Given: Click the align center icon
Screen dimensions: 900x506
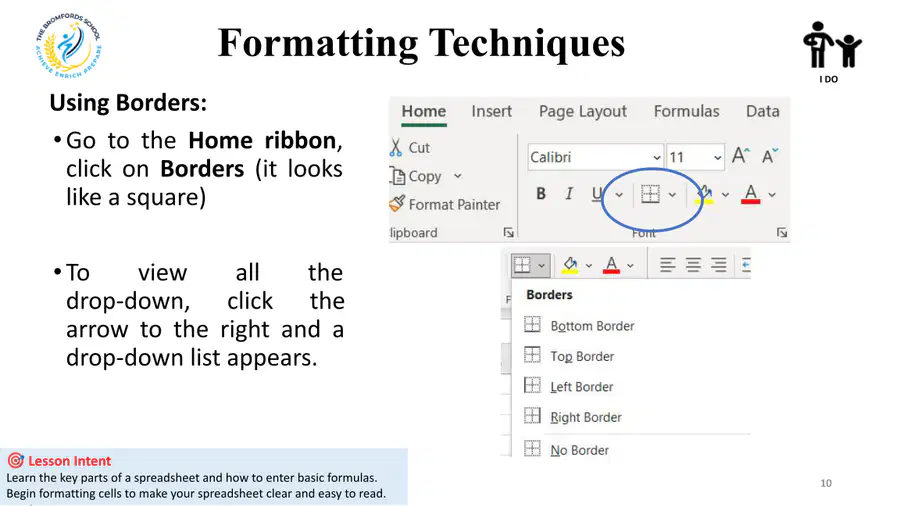Looking at the screenshot, I should (x=693, y=264).
